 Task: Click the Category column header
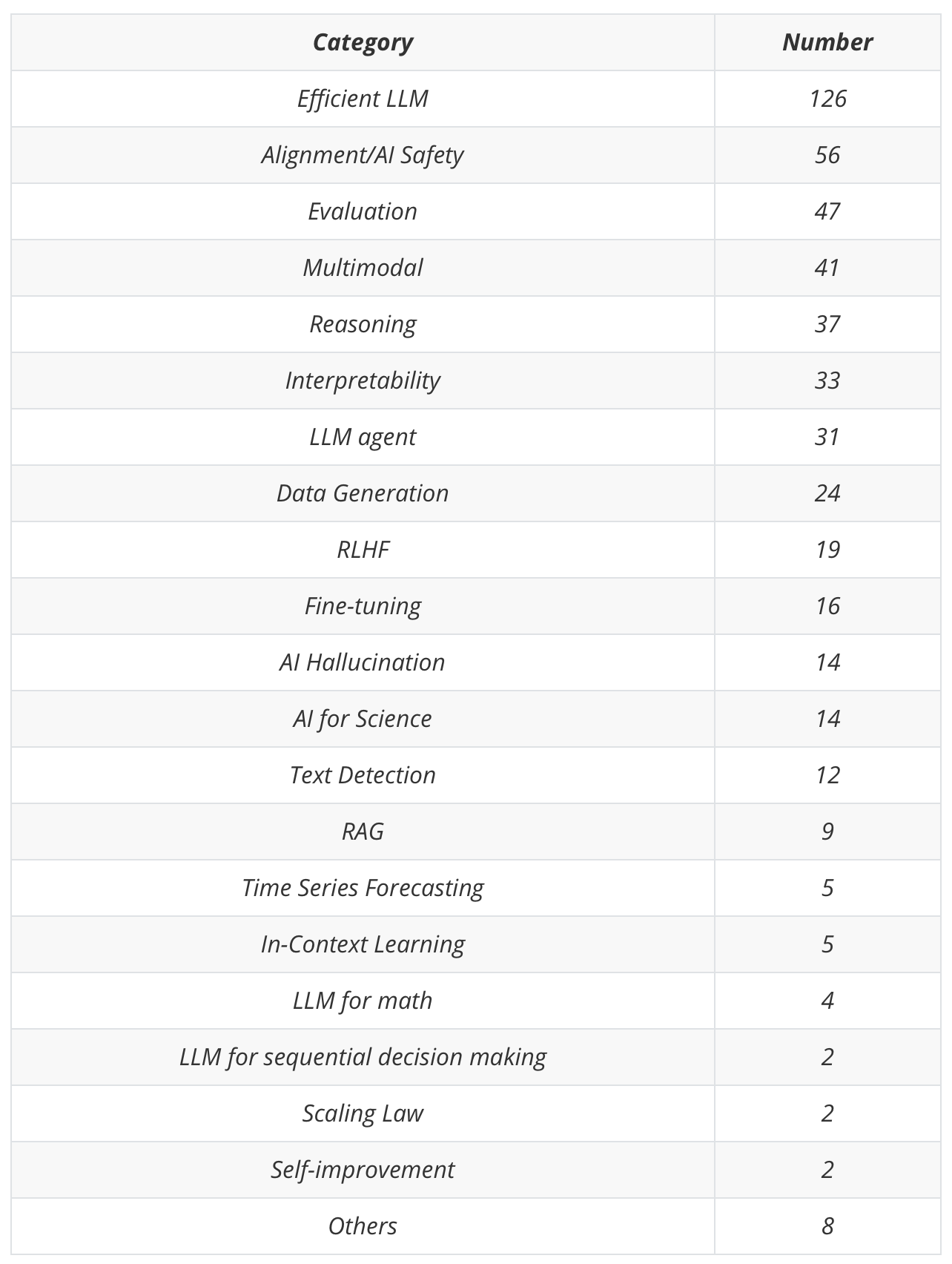point(363,42)
